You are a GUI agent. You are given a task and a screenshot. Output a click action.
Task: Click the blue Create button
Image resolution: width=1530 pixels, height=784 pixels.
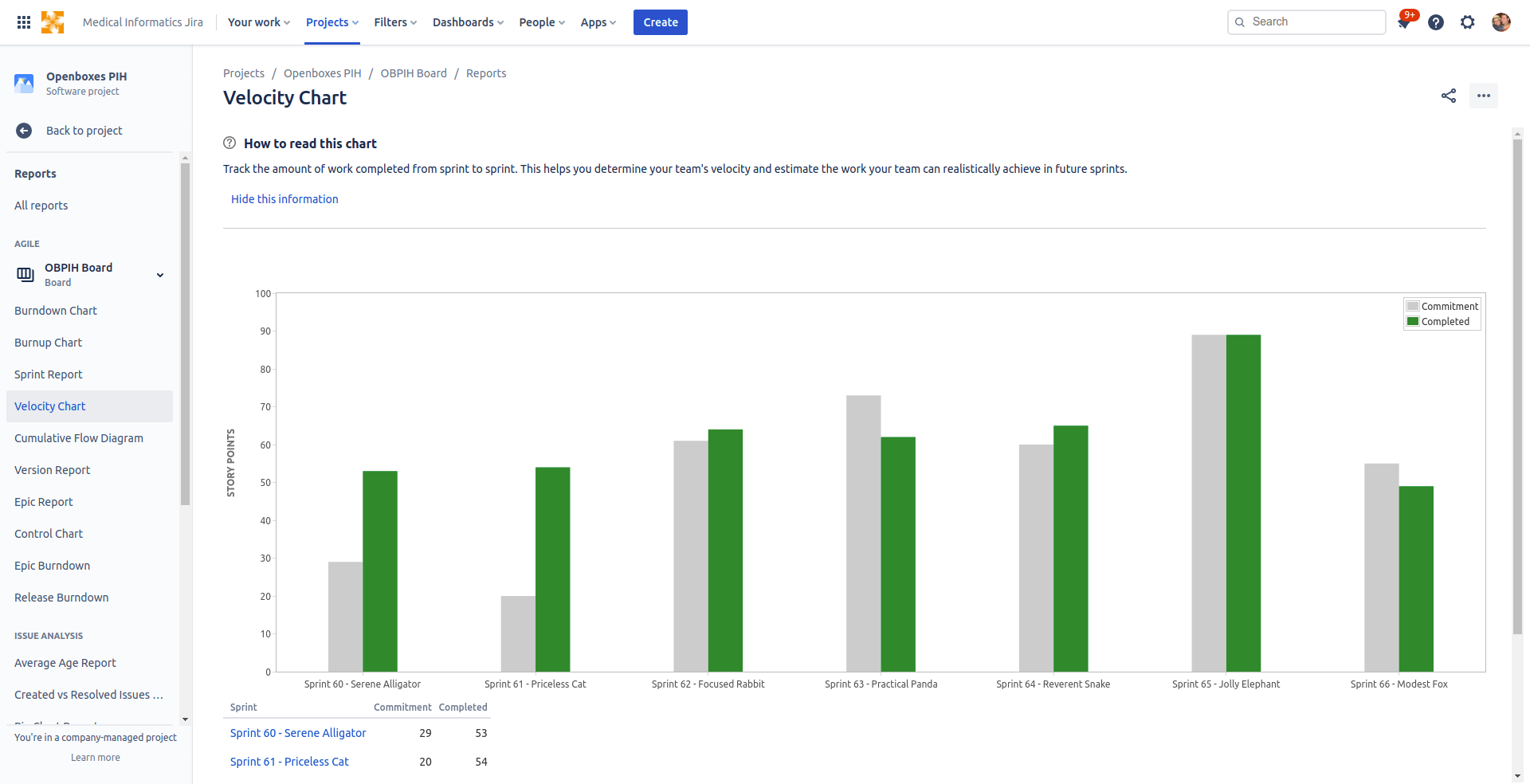(x=661, y=22)
